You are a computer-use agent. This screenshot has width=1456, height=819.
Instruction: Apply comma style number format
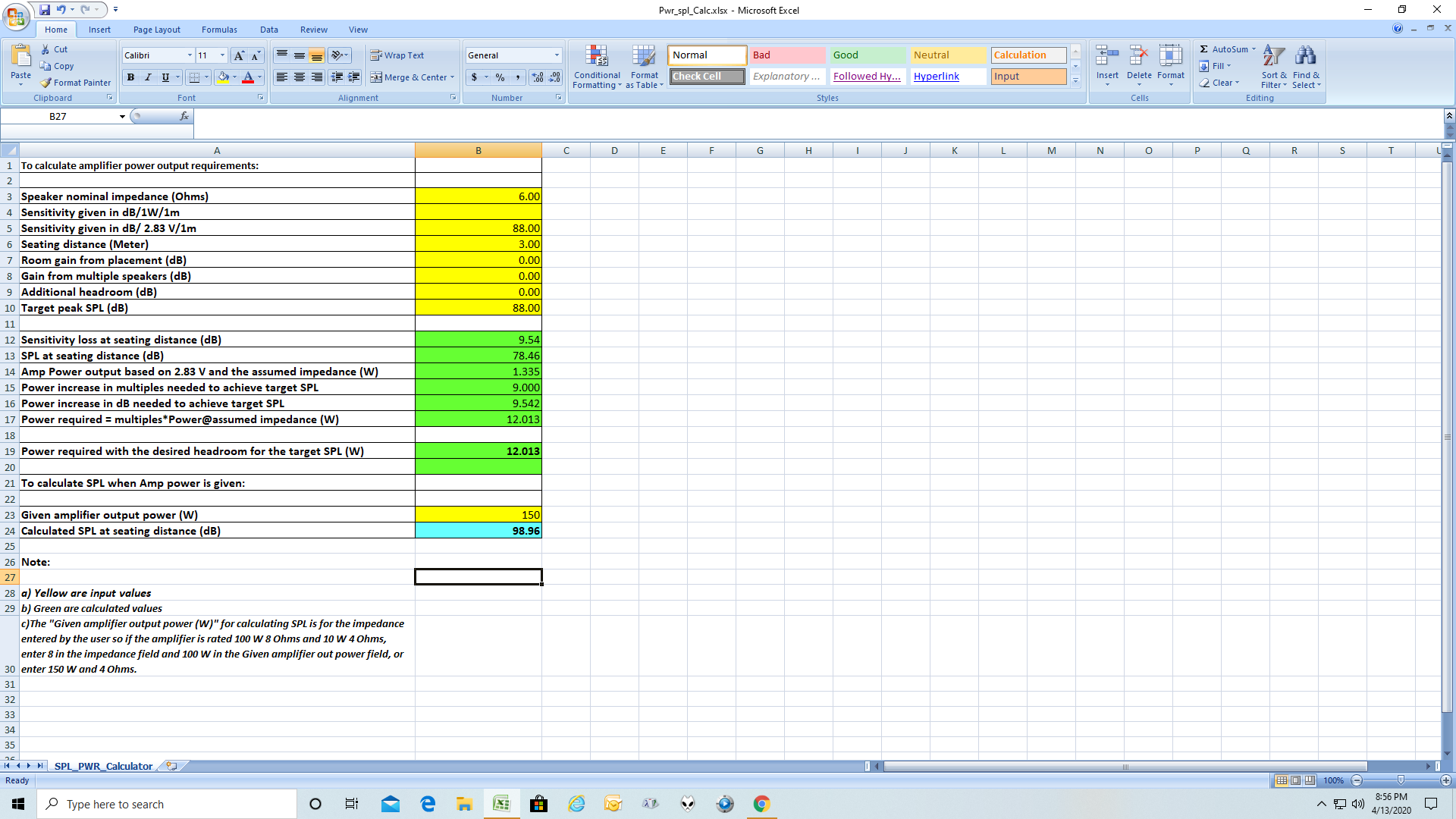517,77
